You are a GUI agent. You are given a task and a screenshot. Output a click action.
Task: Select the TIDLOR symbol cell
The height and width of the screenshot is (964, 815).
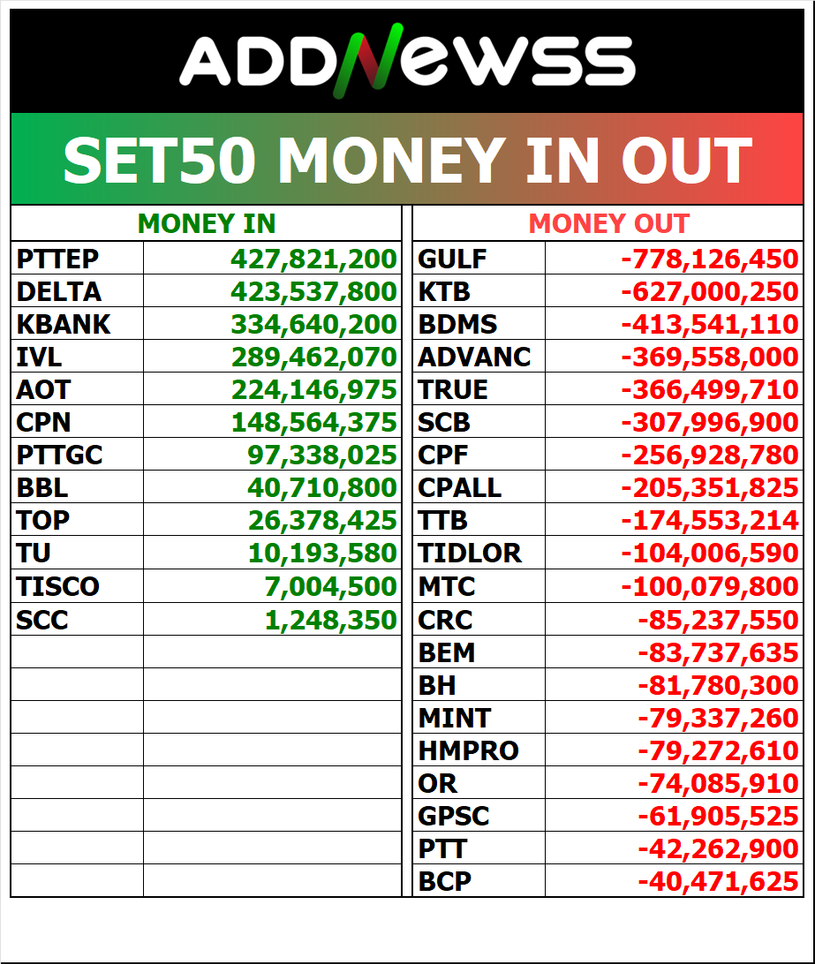(469, 553)
